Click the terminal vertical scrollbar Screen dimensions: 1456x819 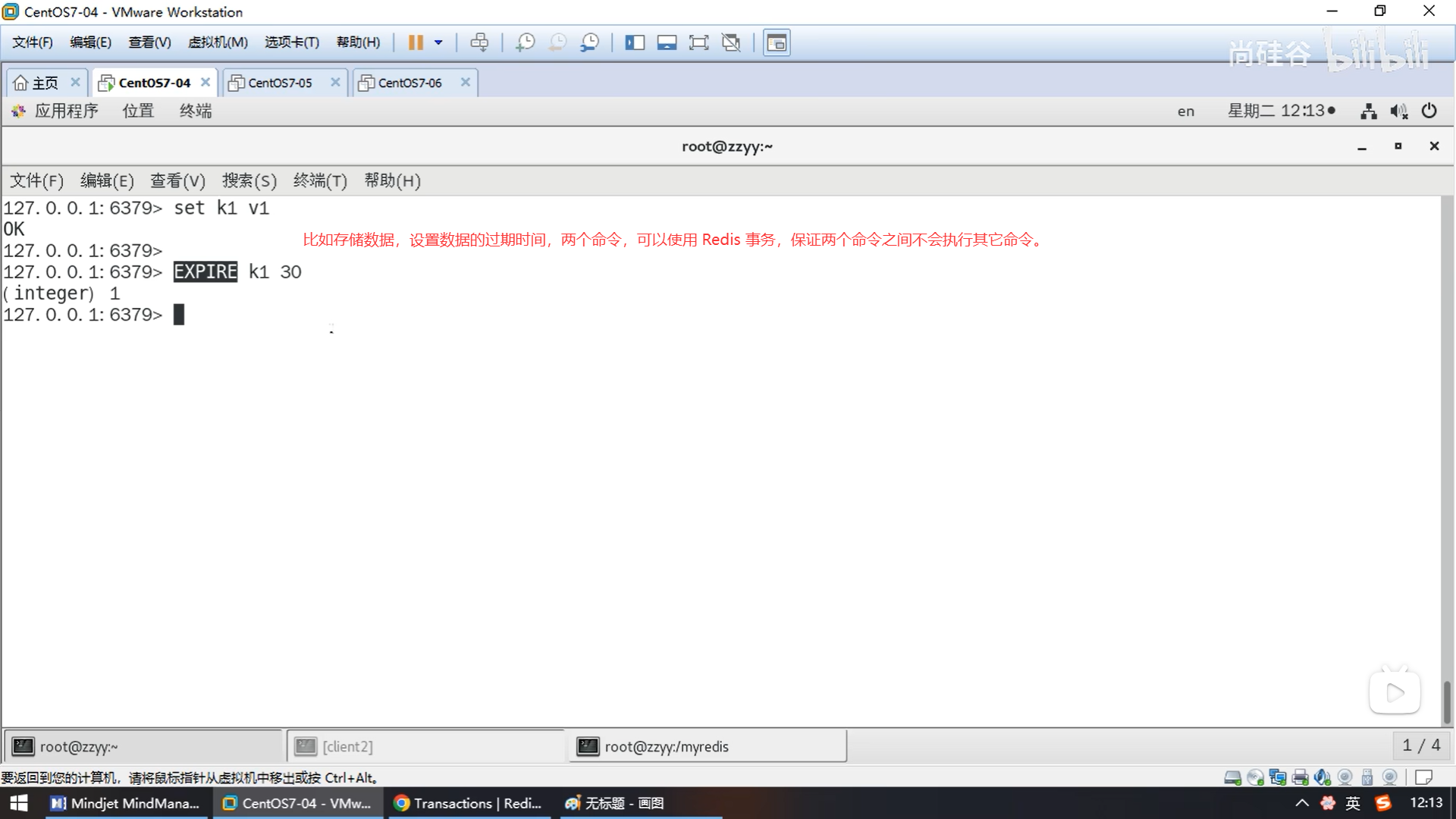click(1447, 701)
